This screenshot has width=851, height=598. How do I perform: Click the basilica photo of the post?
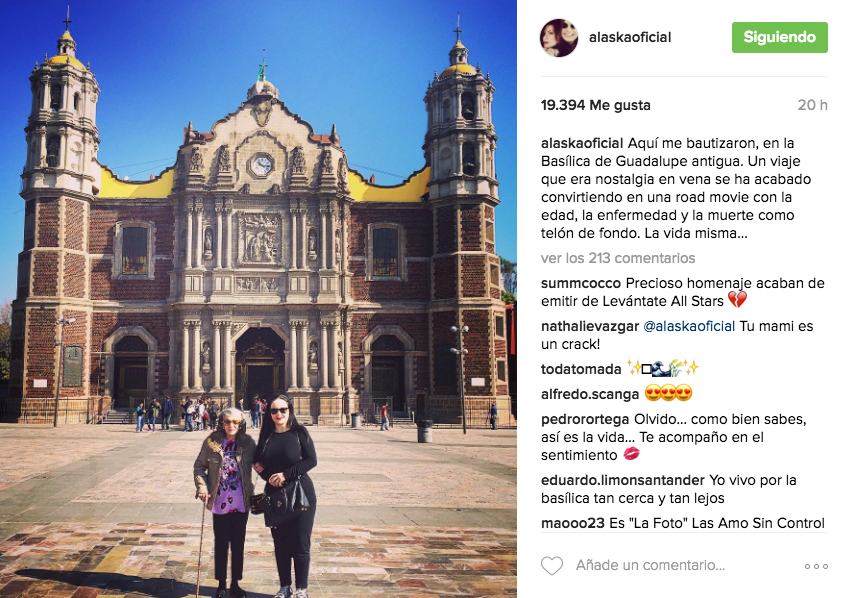tap(258, 299)
